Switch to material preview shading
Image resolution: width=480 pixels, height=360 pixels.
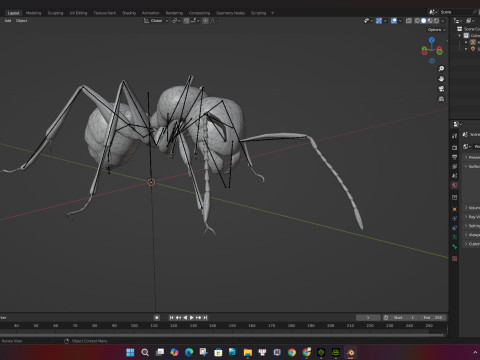[430, 21]
